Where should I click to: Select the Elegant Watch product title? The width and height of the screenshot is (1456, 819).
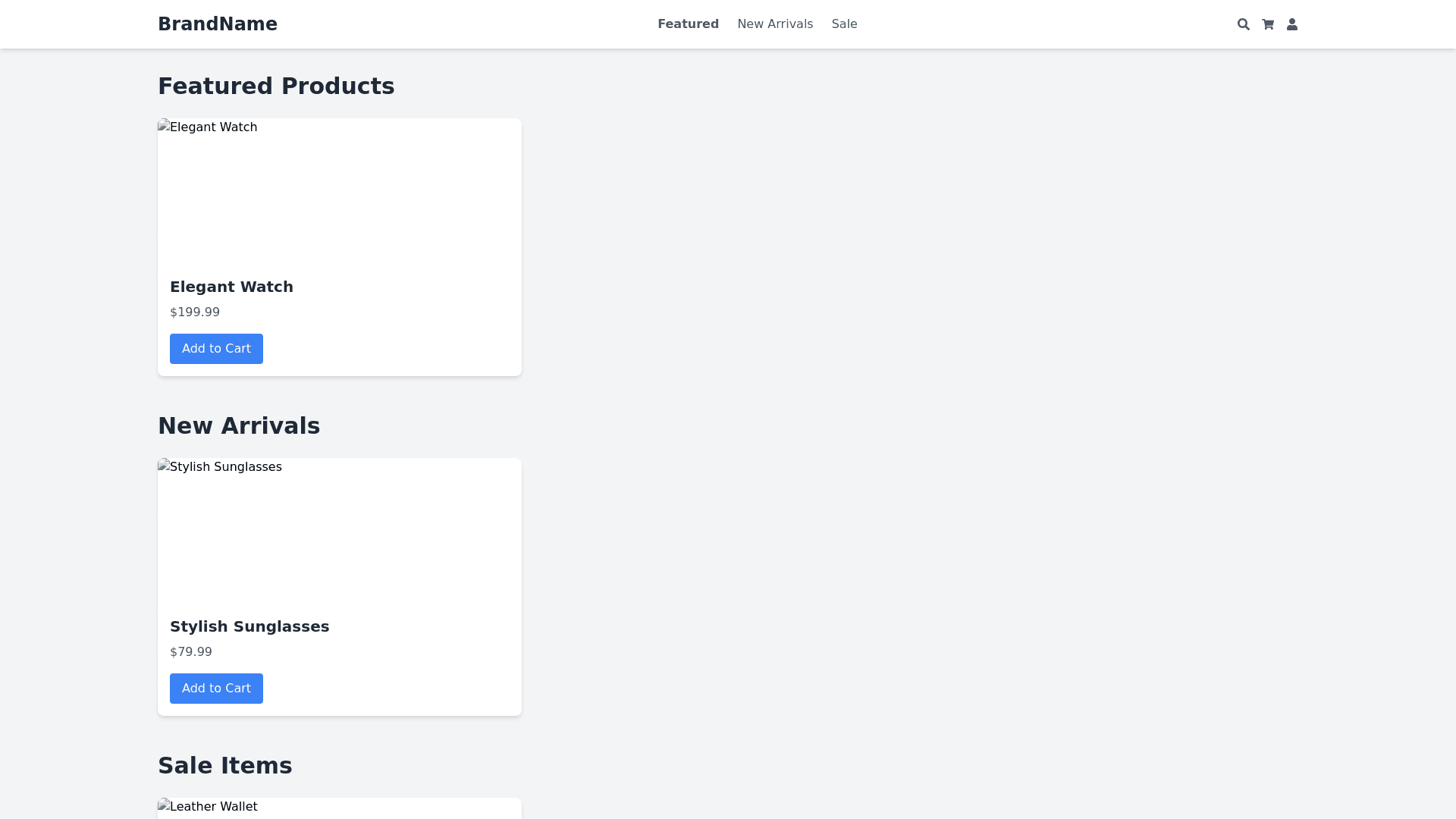pyautogui.click(x=231, y=287)
